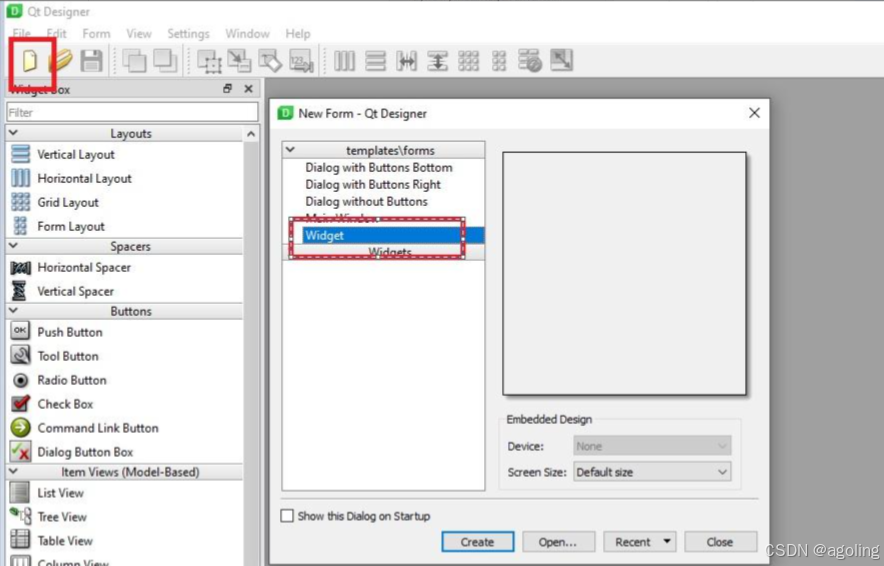The width and height of the screenshot is (884, 566).
Task: Apply vertical splitter layout icon
Action: (437, 61)
